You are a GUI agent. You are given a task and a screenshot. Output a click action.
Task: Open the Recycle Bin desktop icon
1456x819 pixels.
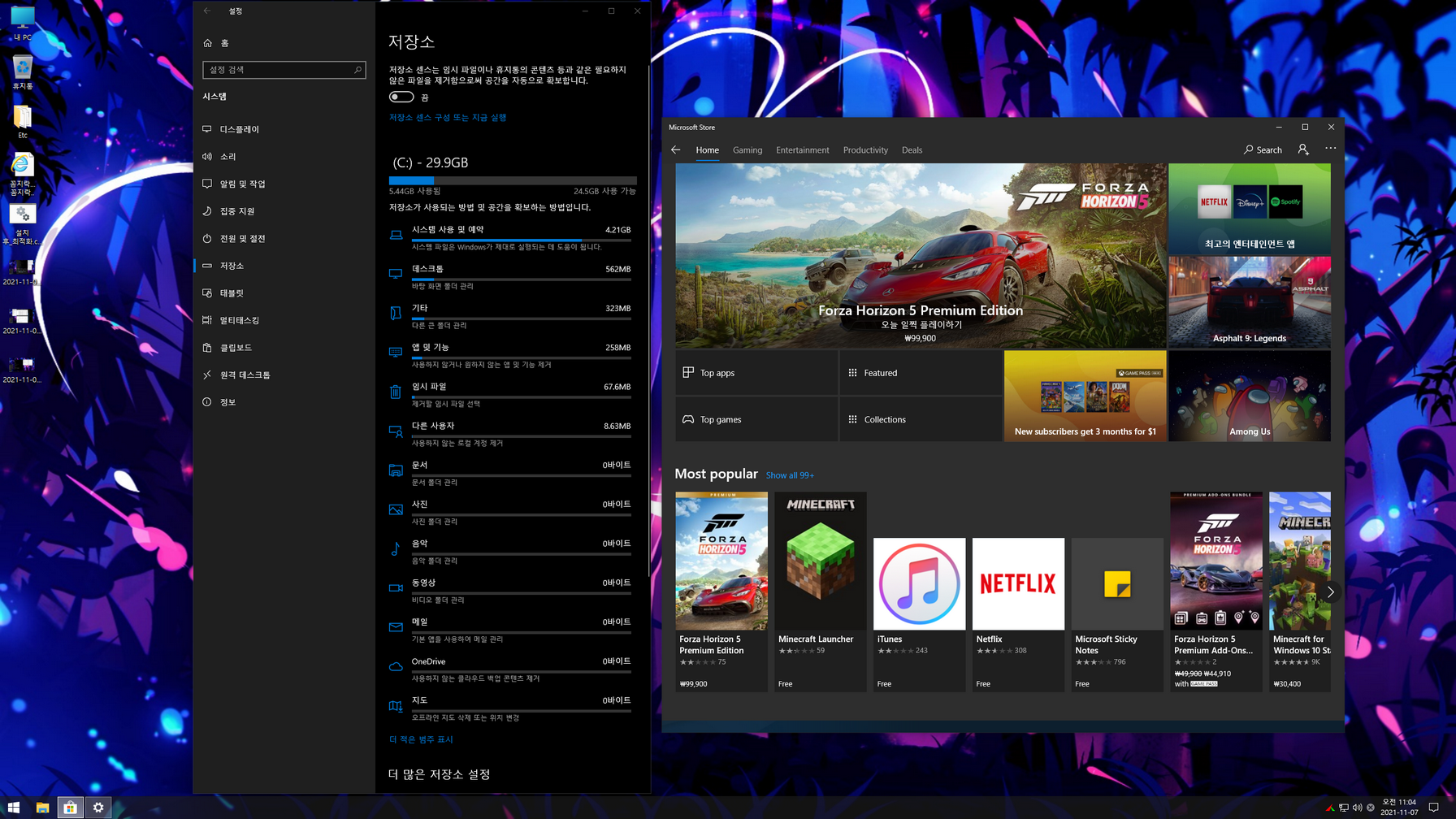tap(22, 73)
